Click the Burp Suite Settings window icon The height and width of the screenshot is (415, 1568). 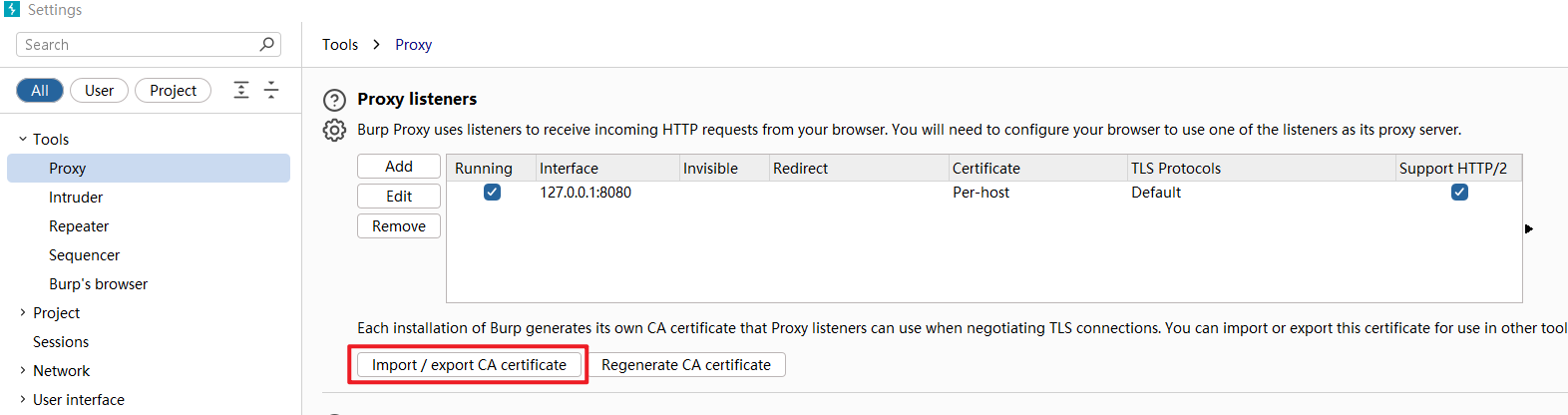point(12,9)
